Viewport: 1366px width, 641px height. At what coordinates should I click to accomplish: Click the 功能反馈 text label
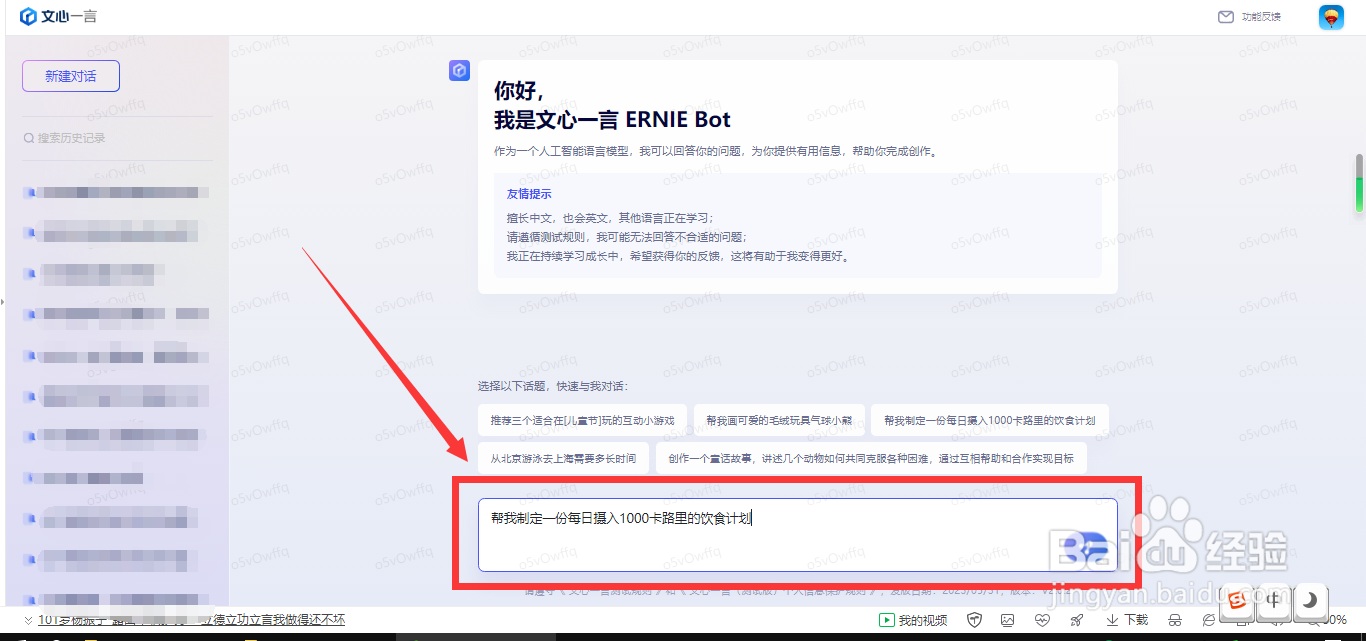pyautogui.click(x=1262, y=17)
